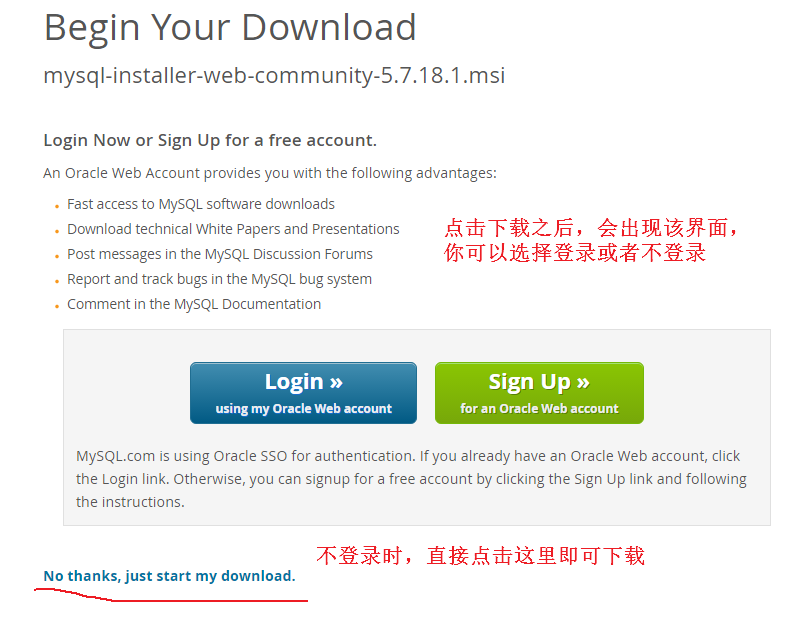Select the mysql-installer-web-community-5.7.18.1.msi filename text
786x619 pixels.
click(274, 76)
